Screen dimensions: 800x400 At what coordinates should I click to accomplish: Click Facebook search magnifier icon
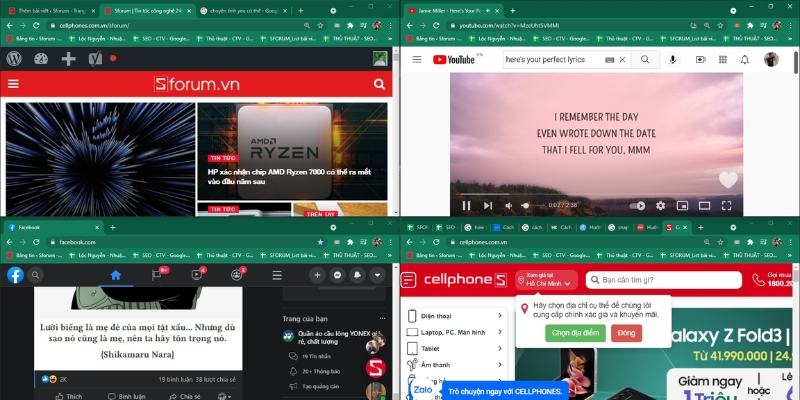37,275
